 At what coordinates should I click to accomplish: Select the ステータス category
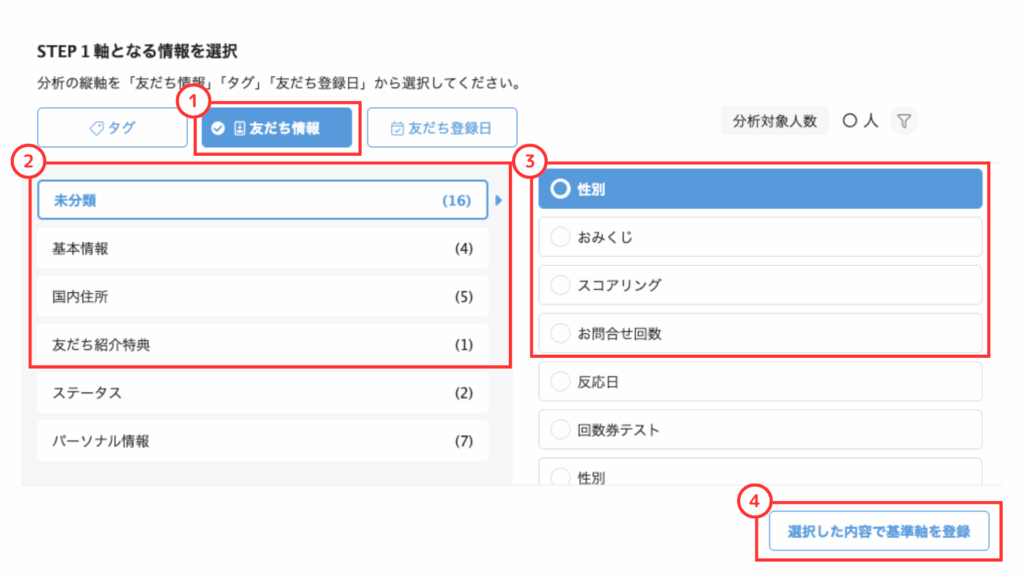(x=262, y=393)
